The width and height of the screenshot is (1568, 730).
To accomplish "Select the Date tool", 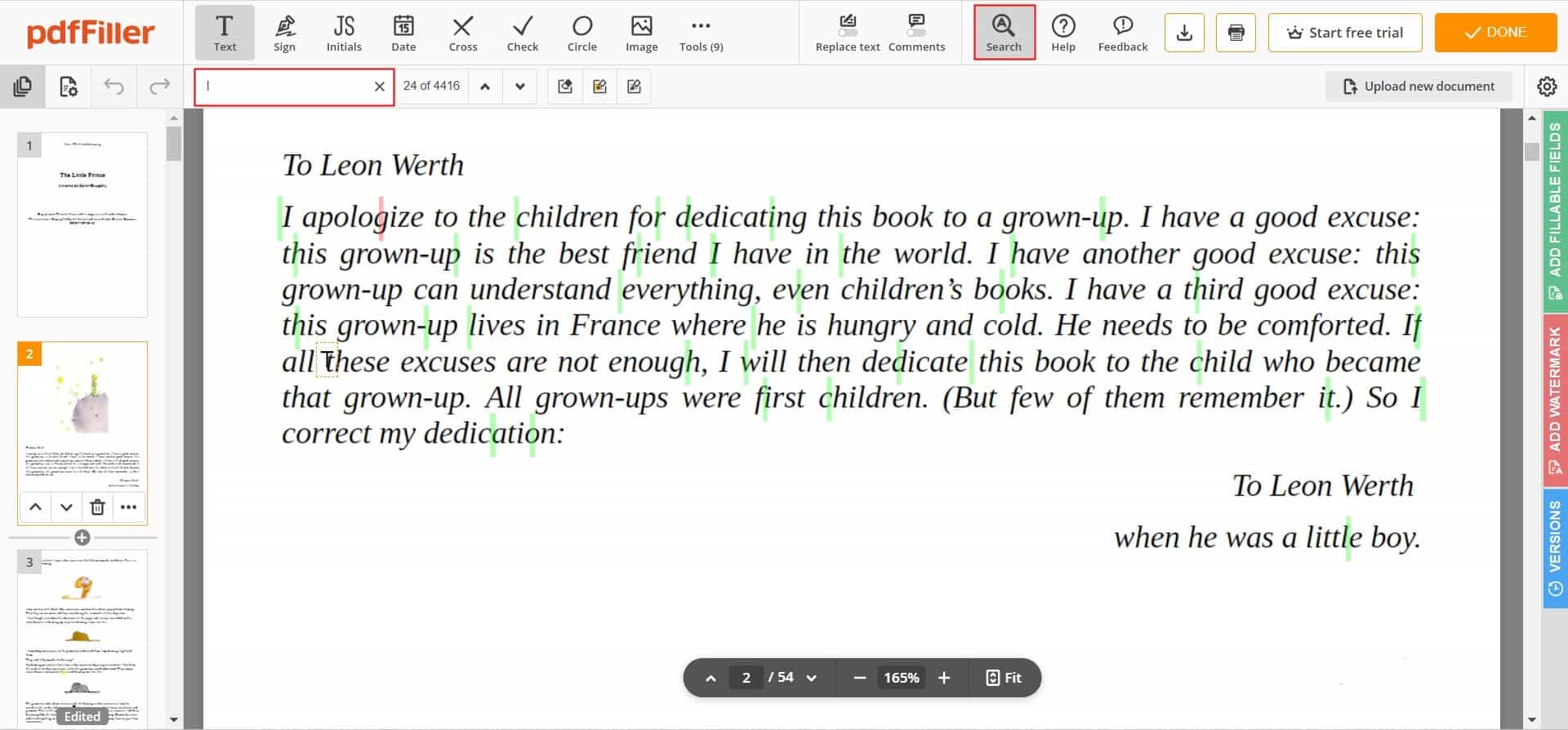I will click(403, 33).
